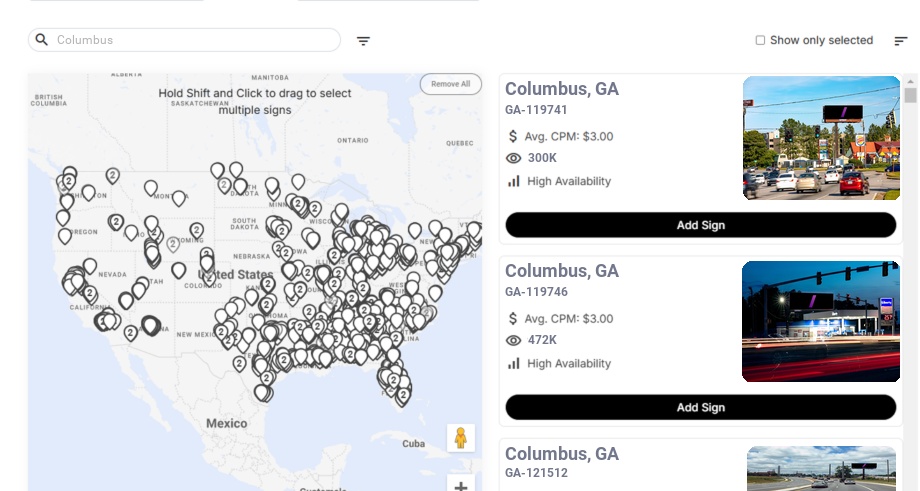Viewport: 920px width, 491px height.
Task: Click the map zoom in plus button
Action: click(461, 485)
